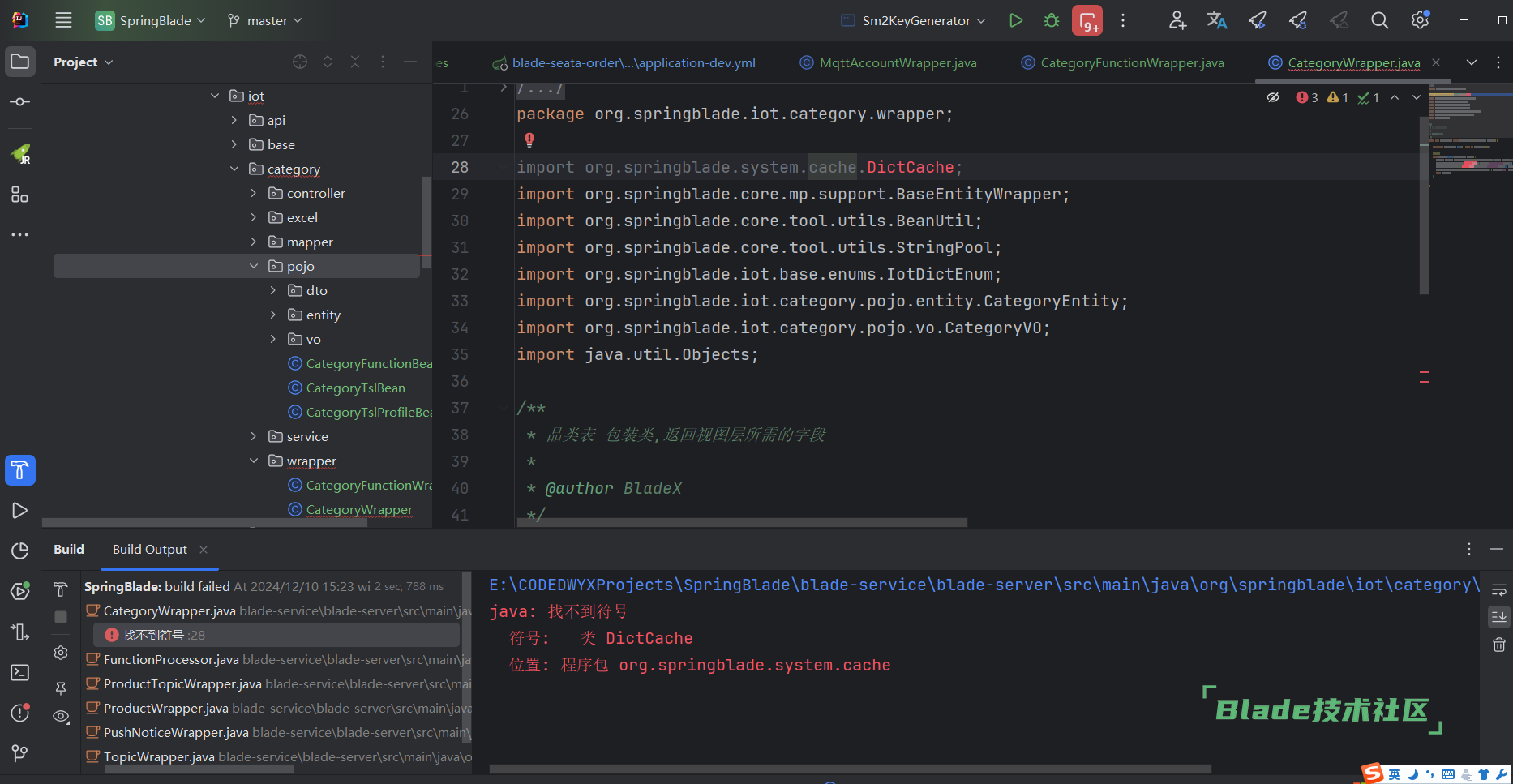Collapse the iot folder
This screenshot has width=1513, height=784.
pos(215,96)
